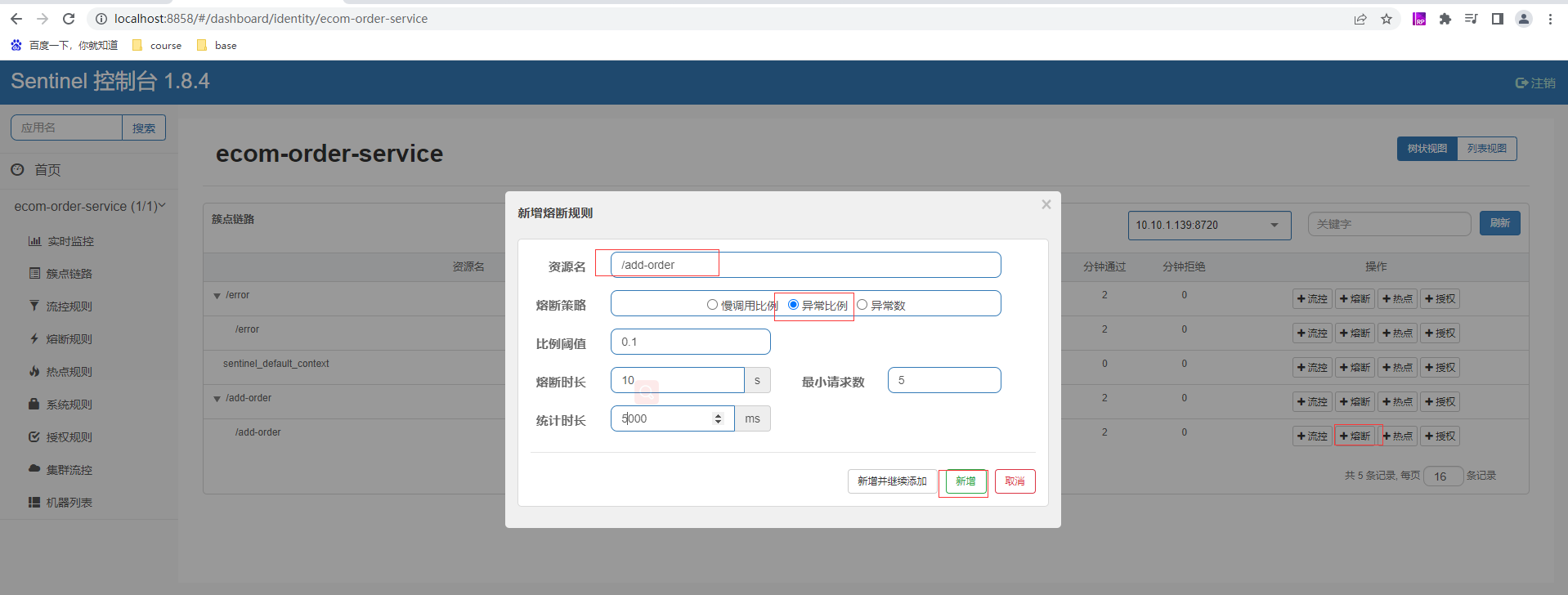
Task: Click +授权 in the sentinel_default_context row
Action: tap(1440, 368)
